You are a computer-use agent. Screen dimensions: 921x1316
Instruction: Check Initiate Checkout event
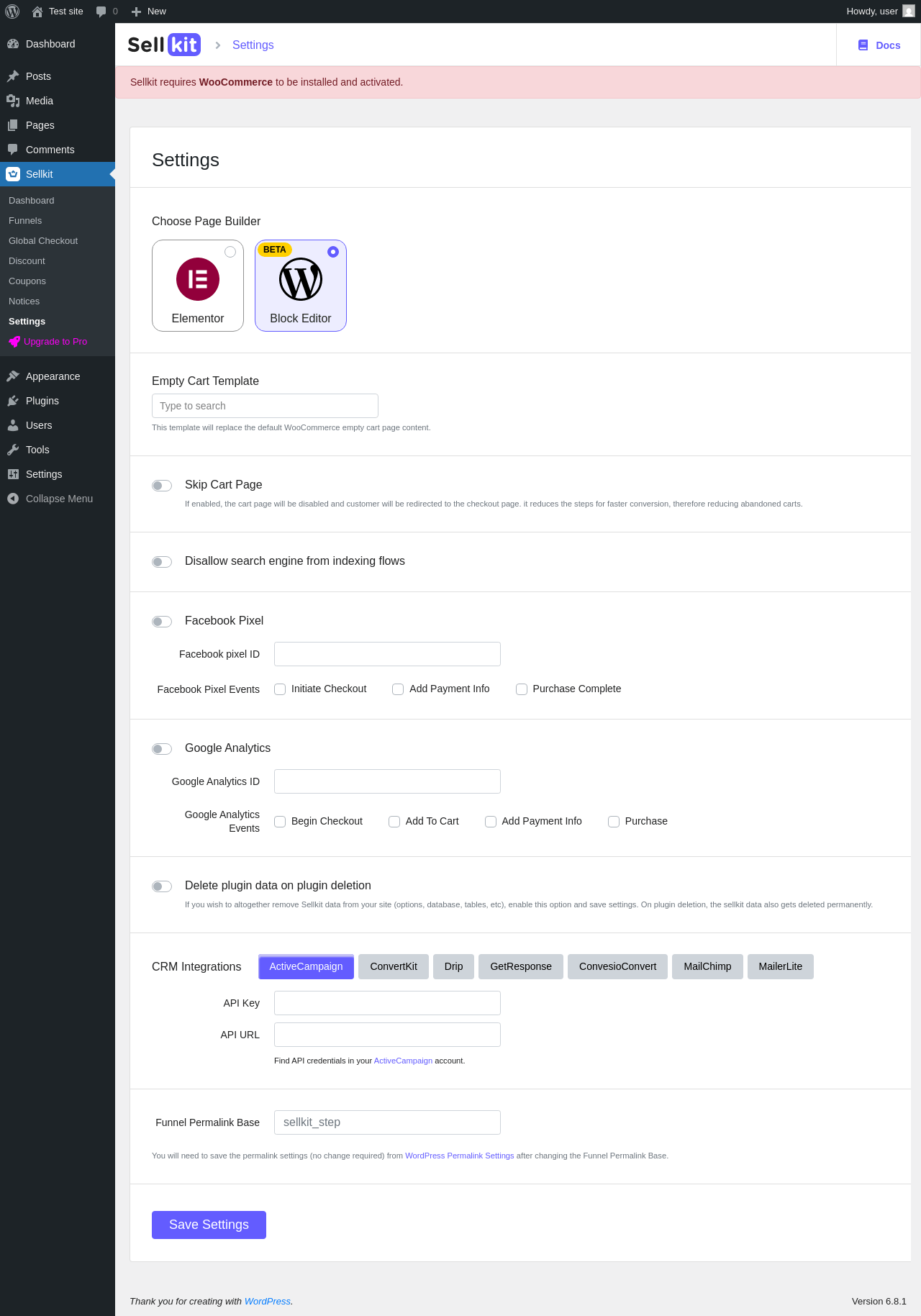pyautogui.click(x=280, y=689)
